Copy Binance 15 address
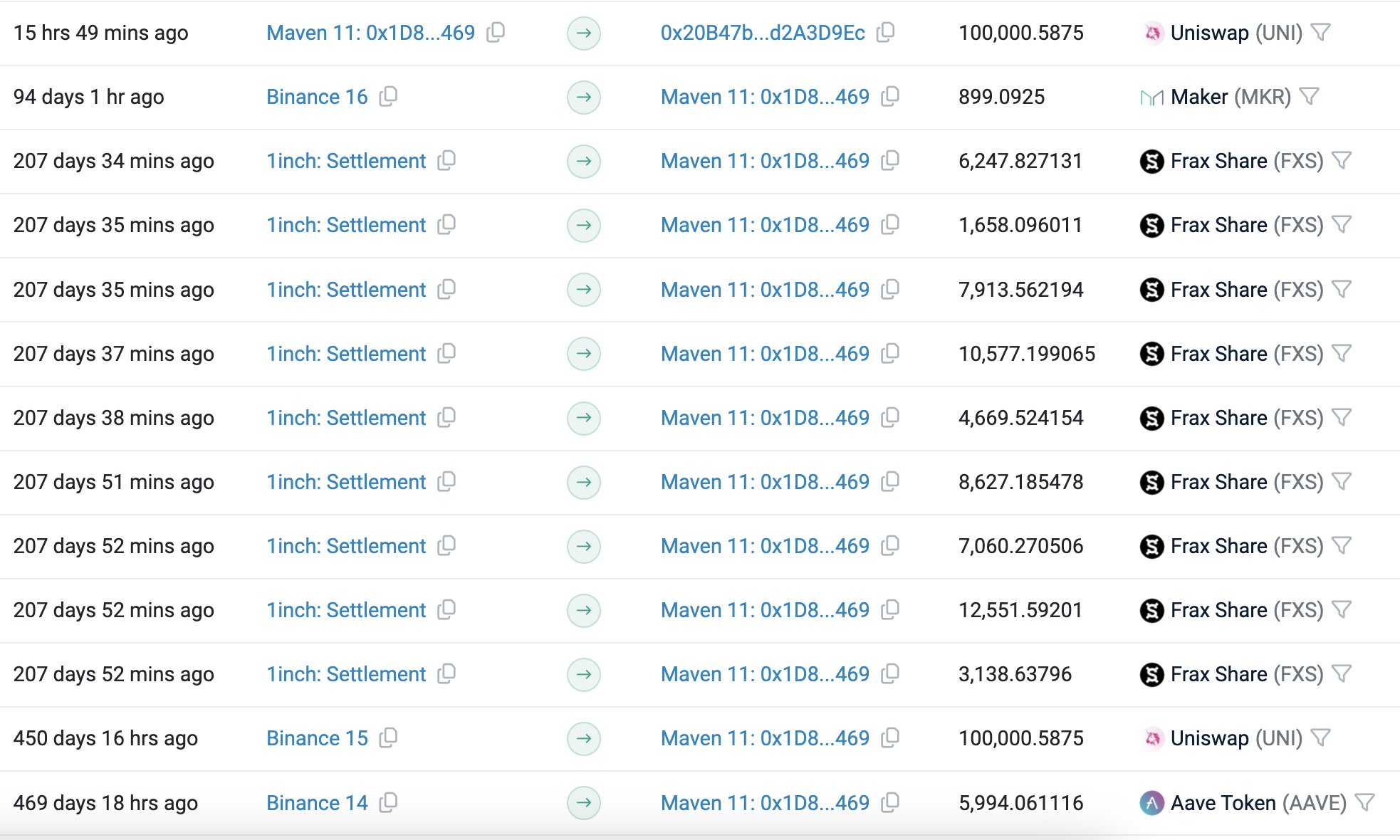 click(388, 738)
